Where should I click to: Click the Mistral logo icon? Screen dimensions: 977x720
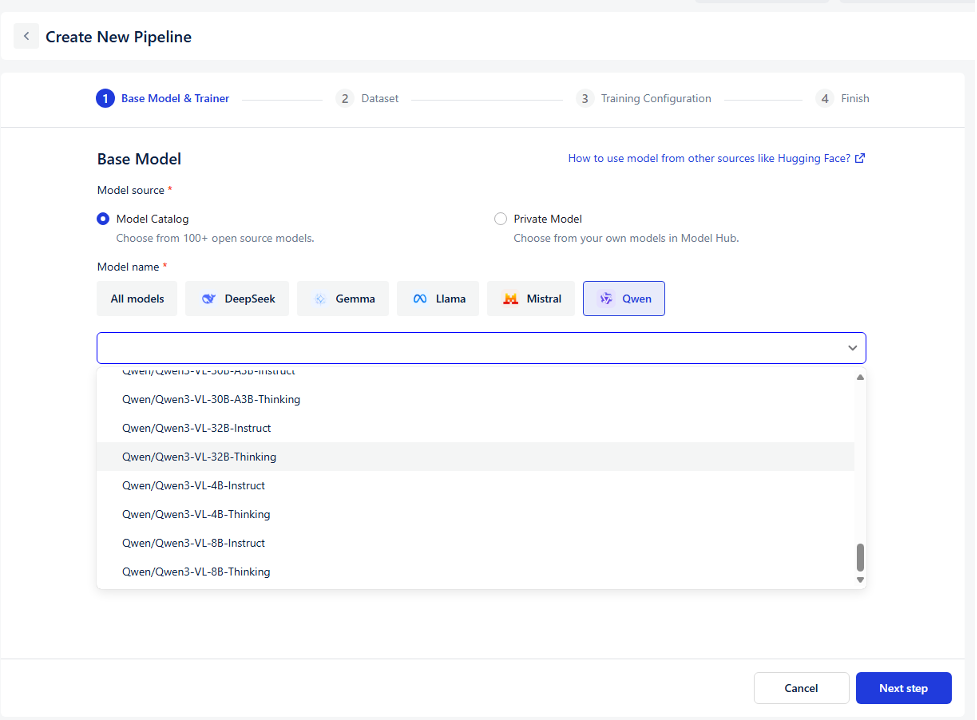(x=511, y=299)
